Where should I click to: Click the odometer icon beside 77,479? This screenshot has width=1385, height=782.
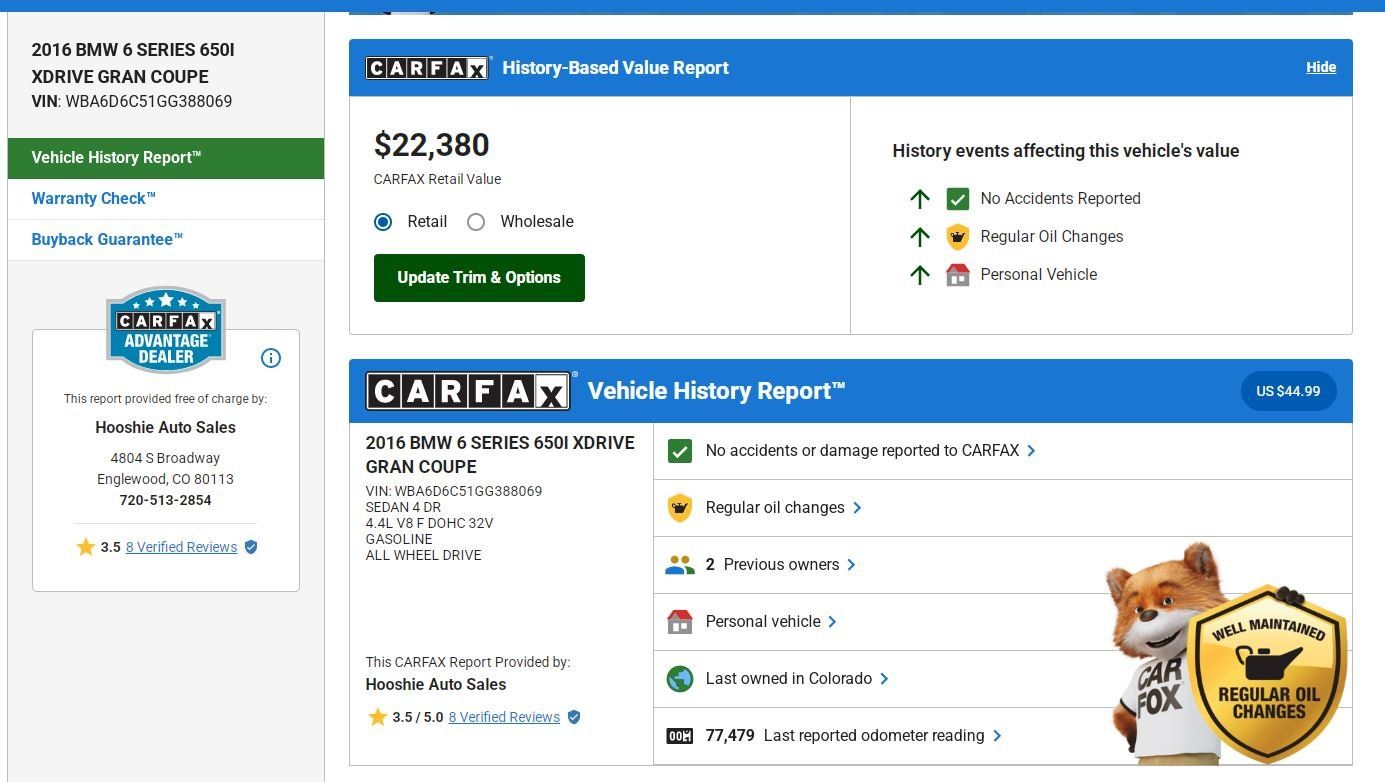pyautogui.click(x=680, y=736)
